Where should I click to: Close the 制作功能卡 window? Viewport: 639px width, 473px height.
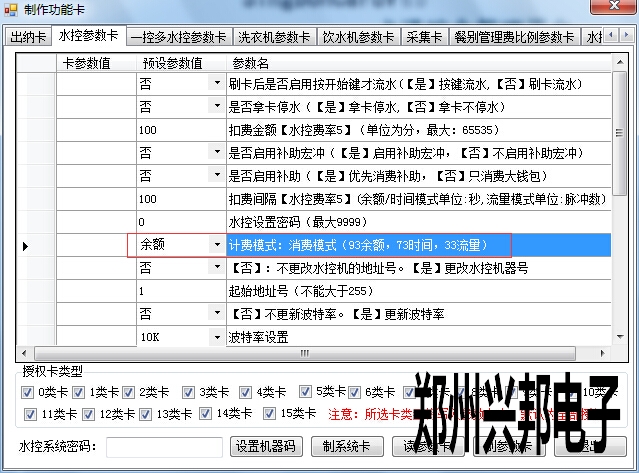611,11
